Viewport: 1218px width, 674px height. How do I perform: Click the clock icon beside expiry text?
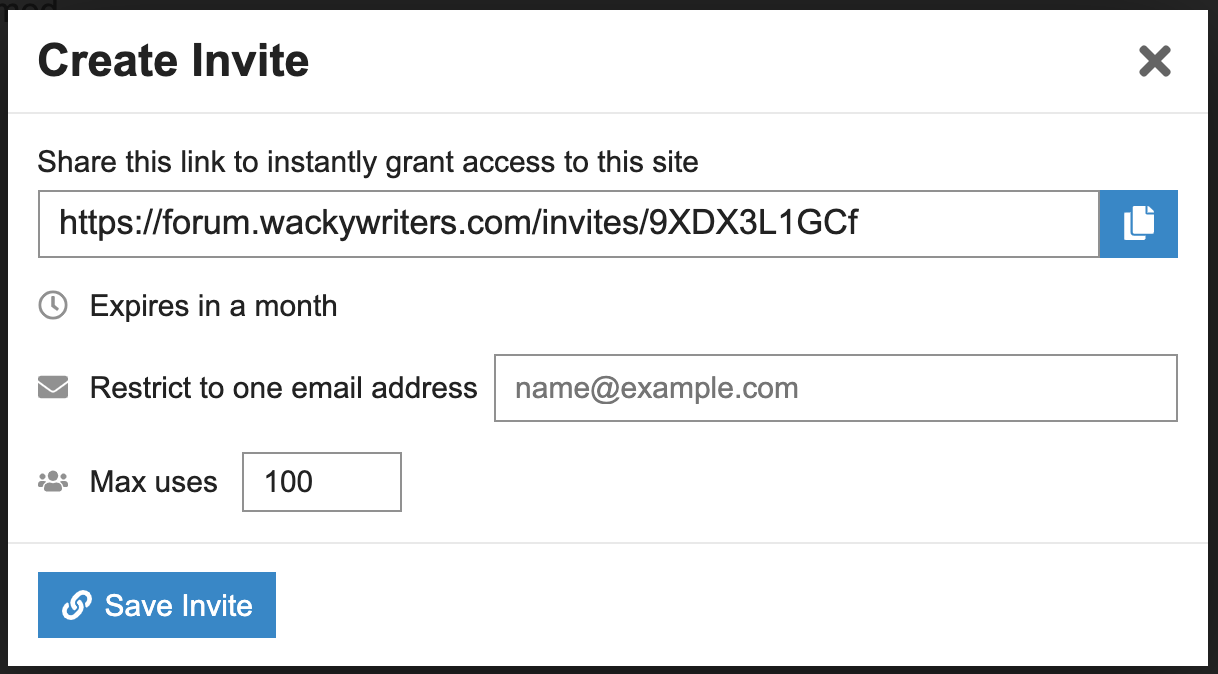click(53, 306)
